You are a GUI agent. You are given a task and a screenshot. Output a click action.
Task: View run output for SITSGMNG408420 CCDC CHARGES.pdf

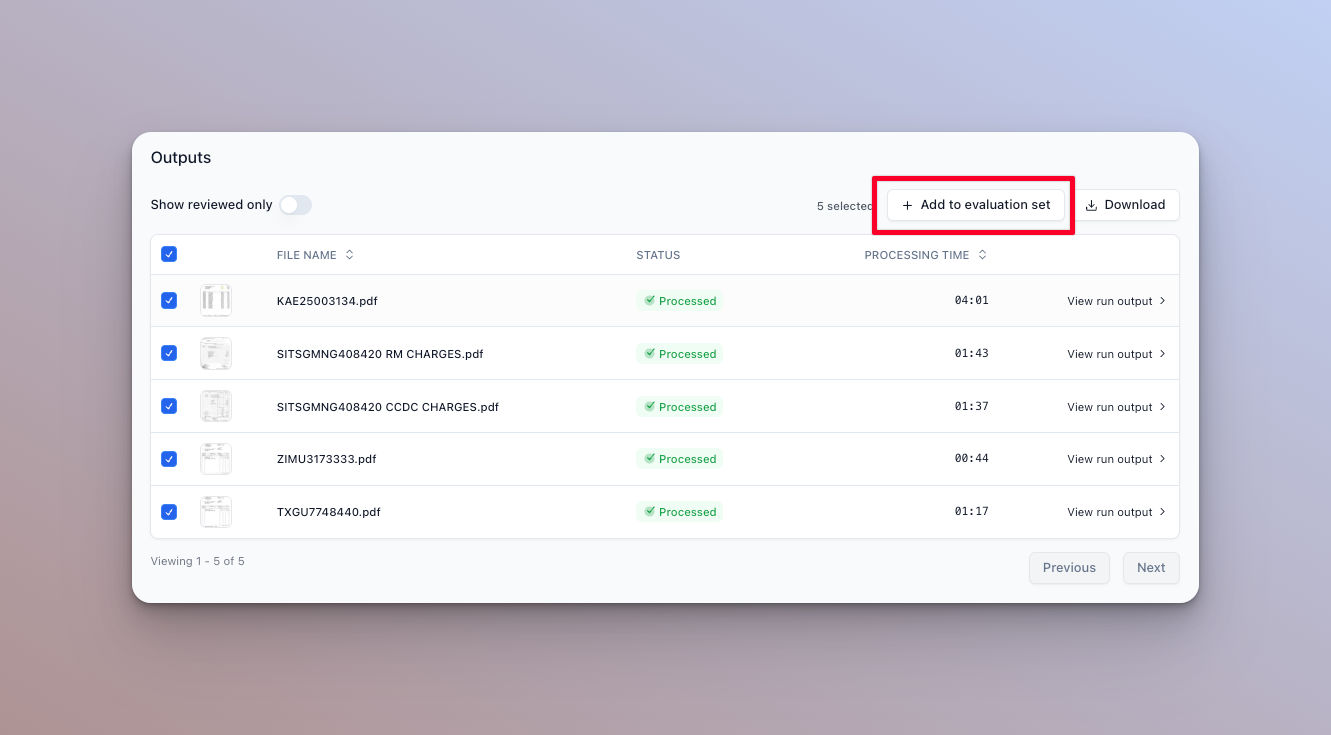click(1109, 407)
